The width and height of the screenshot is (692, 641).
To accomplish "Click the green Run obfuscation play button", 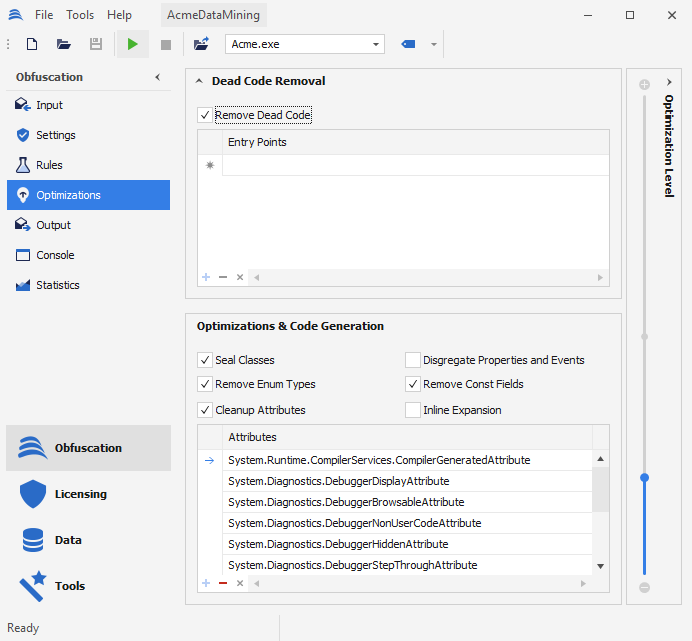I will [132, 44].
